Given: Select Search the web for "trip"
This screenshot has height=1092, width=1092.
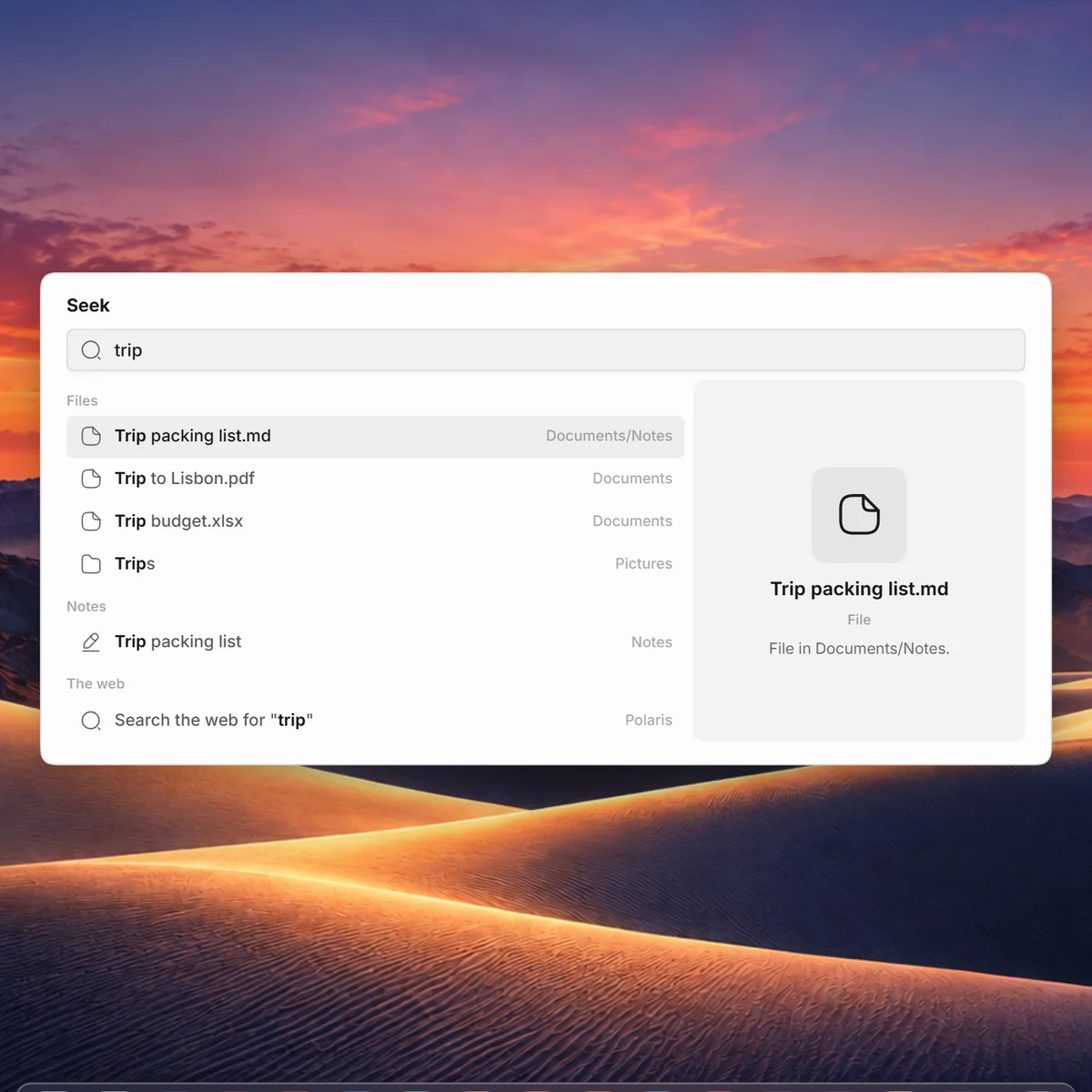Looking at the screenshot, I should click(x=375, y=721).
